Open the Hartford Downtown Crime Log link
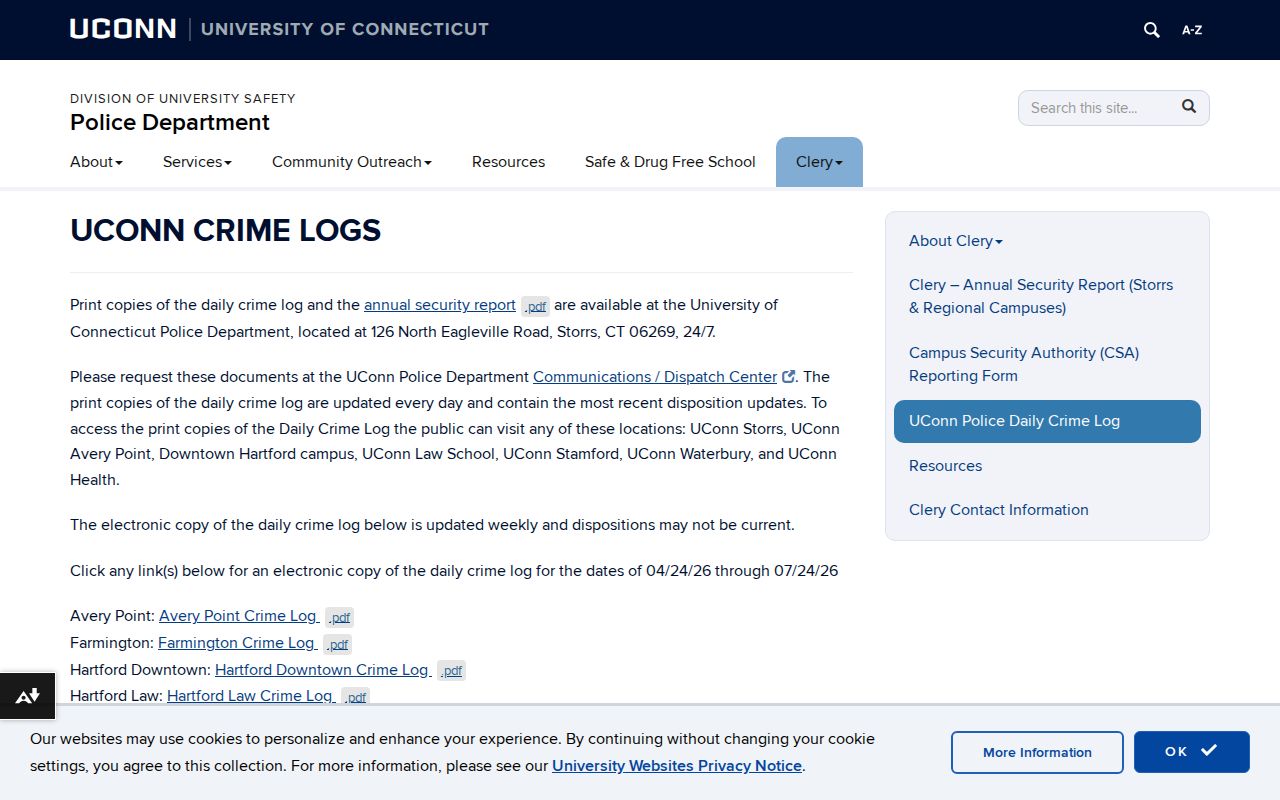Viewport: 1280px width, 800px height. (x=322, y=670)
